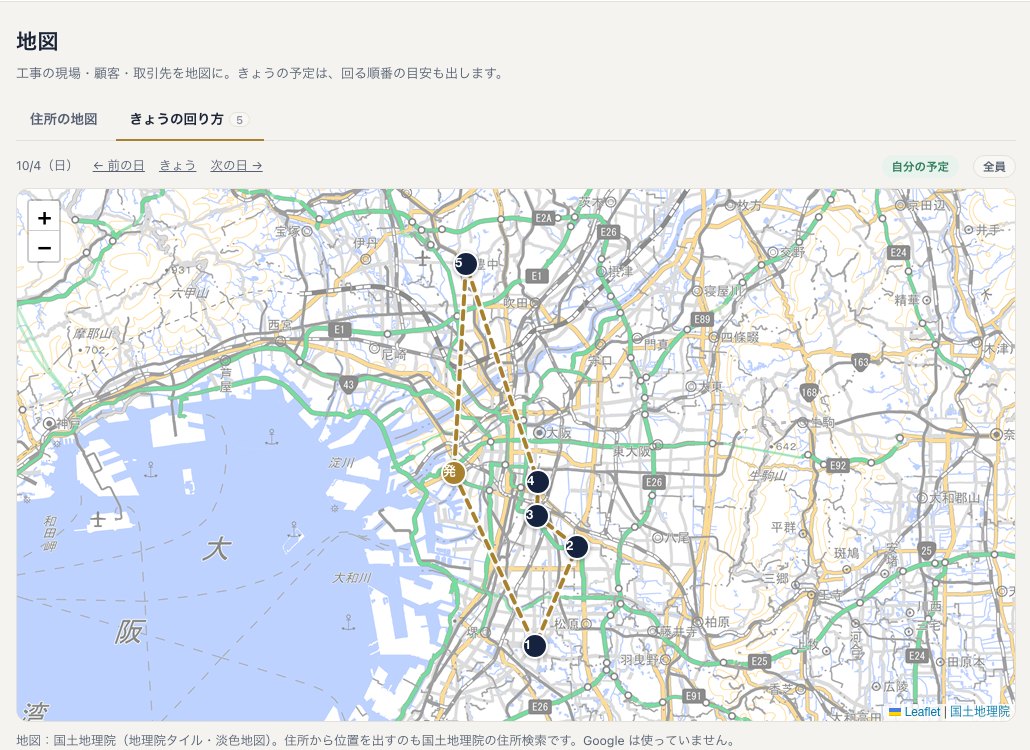The width and height of the screenshot is (1030, 750).
Task: Click the brown 発 departure marker
Action: [x=453, y=472]
